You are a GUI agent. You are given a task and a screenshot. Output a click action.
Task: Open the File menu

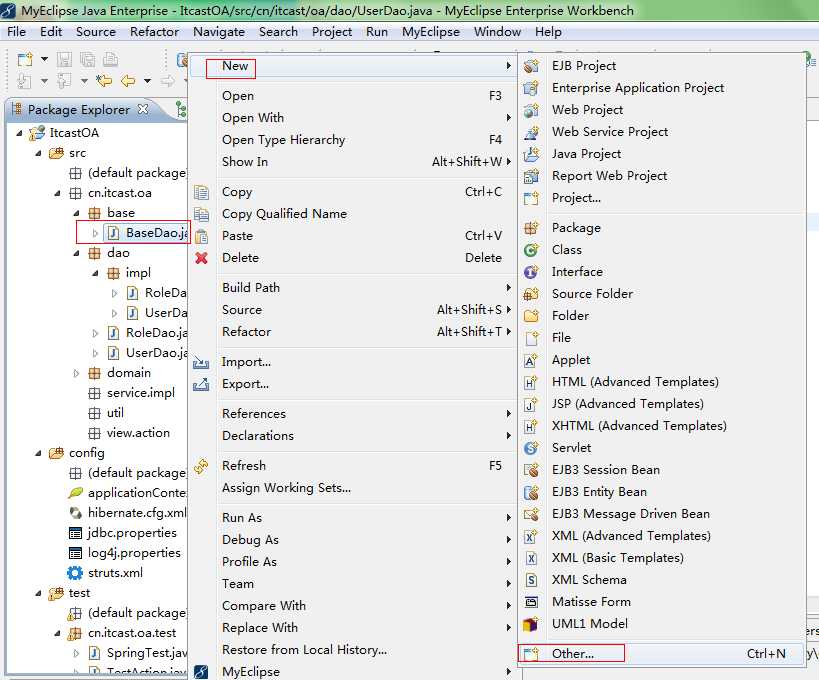coord(16,32)
